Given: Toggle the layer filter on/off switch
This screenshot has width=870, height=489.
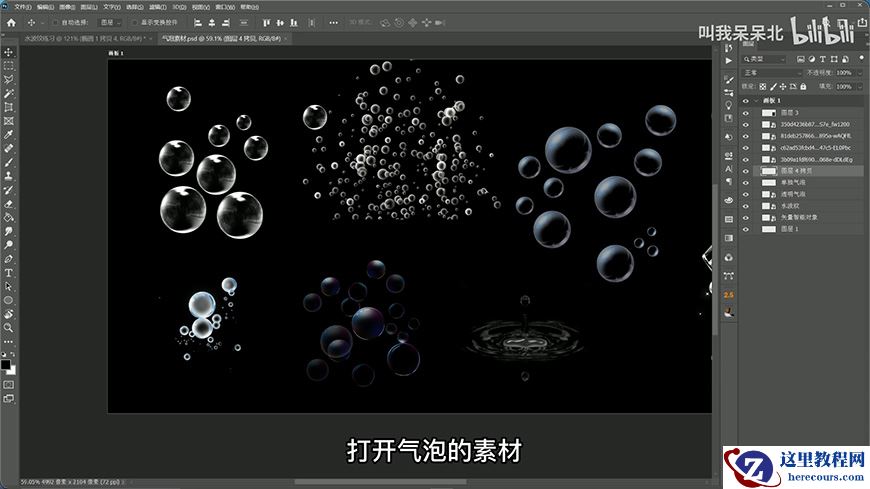Looking at the screenshot, I should (x=861, y=58).
